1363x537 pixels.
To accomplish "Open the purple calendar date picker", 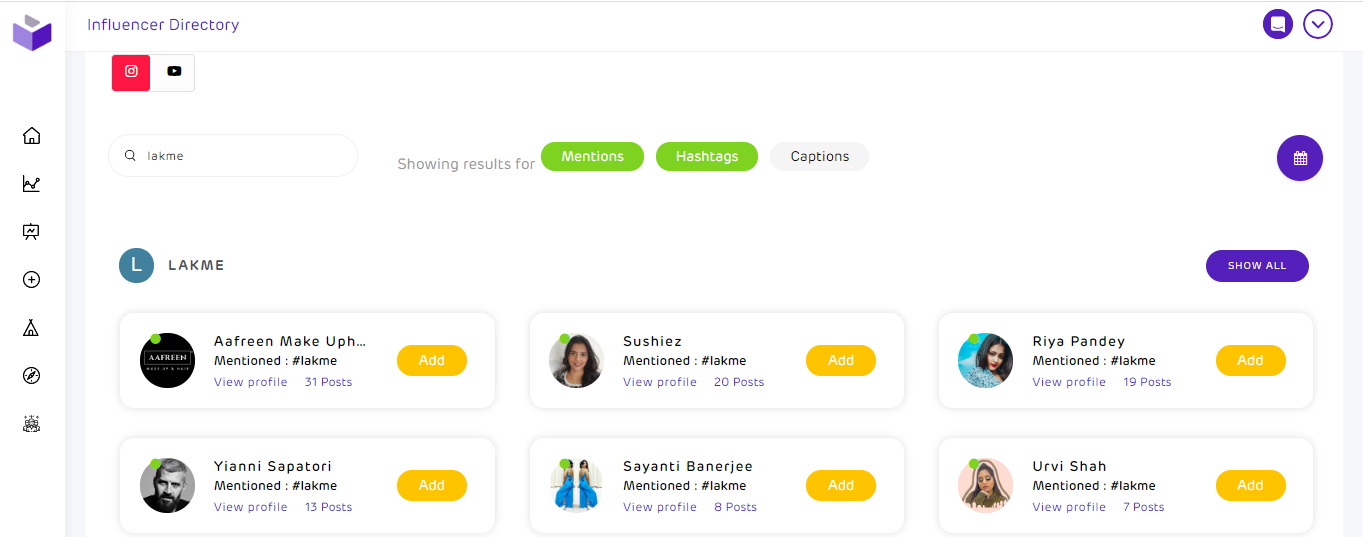I will 1299,158.
